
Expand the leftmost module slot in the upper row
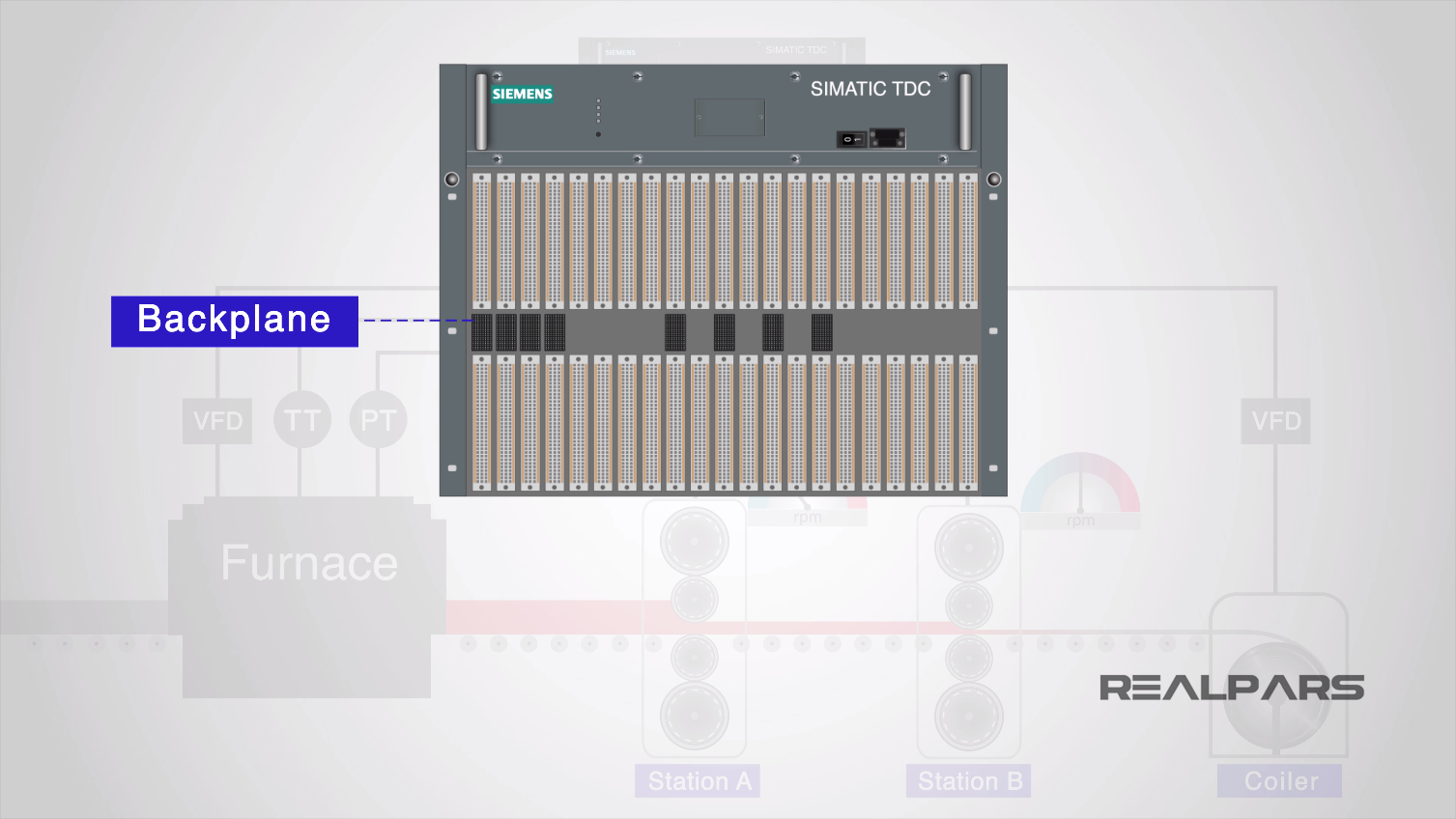tap(480, 241)
